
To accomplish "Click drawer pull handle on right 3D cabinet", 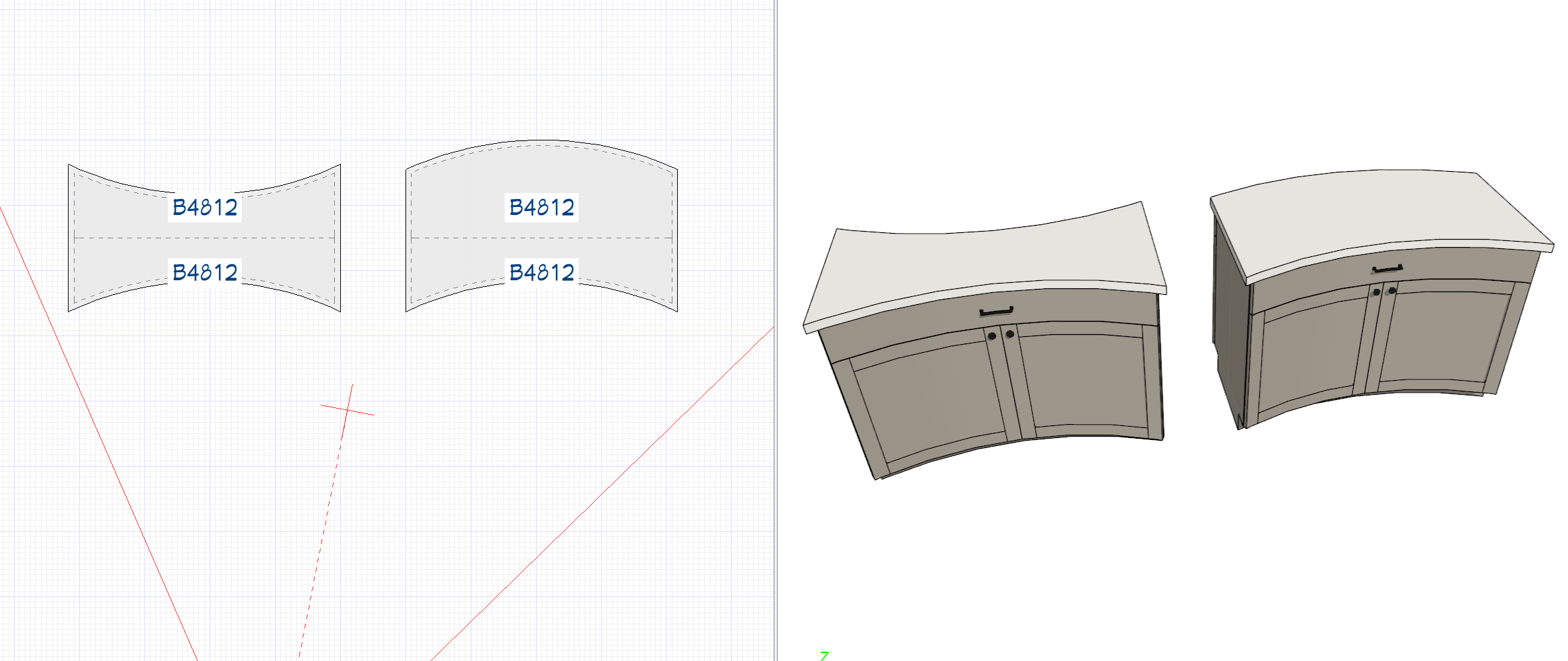I will [x=1388, y=269].
